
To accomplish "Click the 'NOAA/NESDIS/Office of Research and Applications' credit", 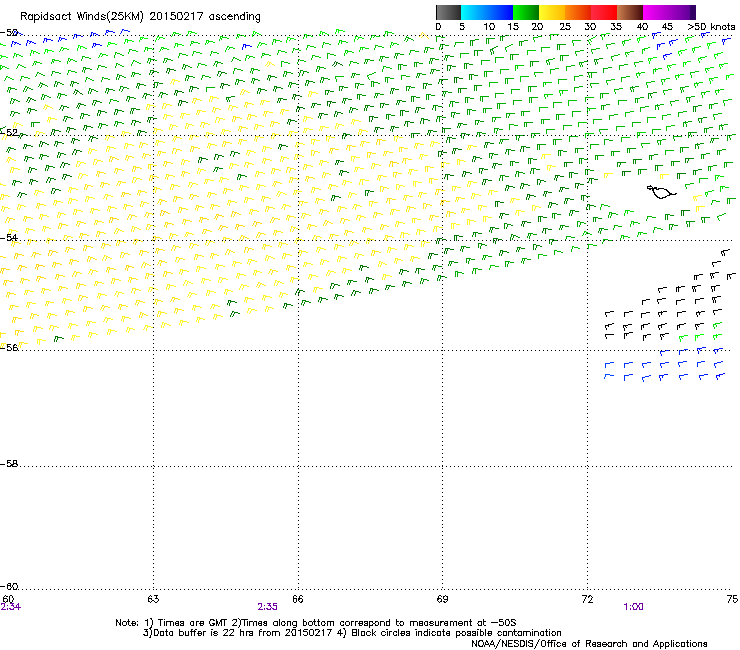I will coord(589,644).
